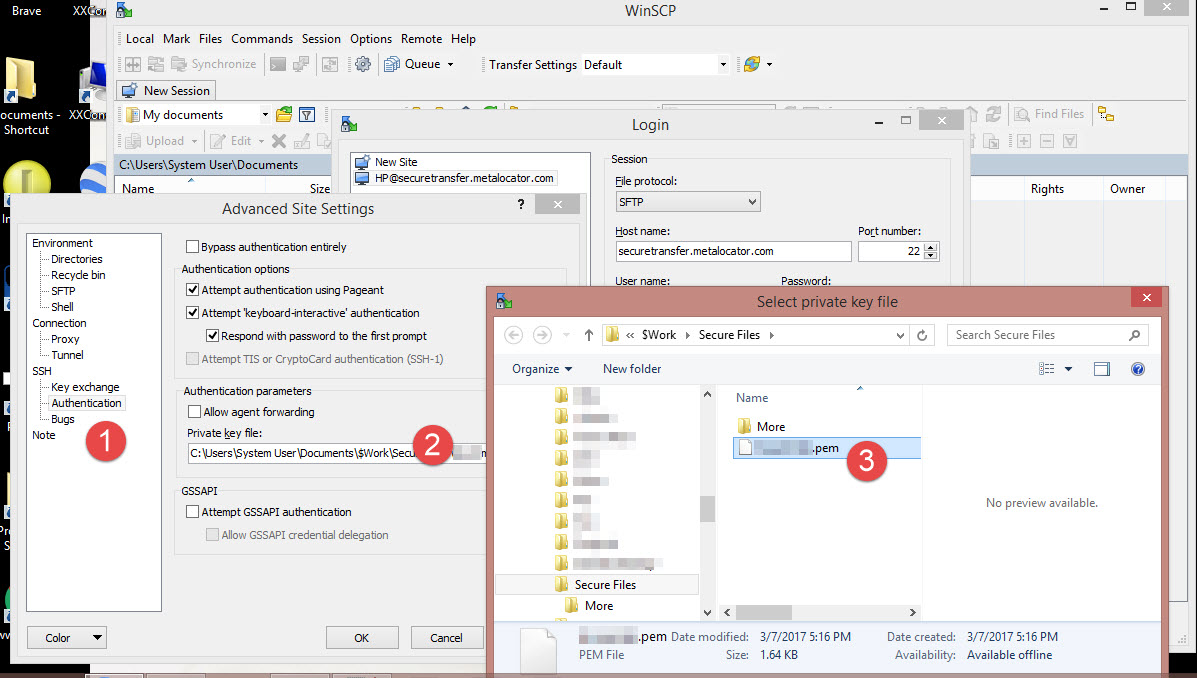Click the select files plus icon
Screen dimensions: 1197x678
1024,141
